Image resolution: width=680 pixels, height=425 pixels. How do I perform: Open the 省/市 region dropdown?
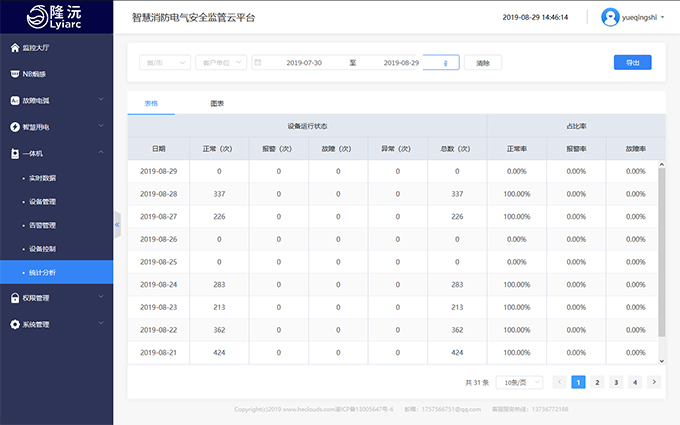[x=165, y=62]
